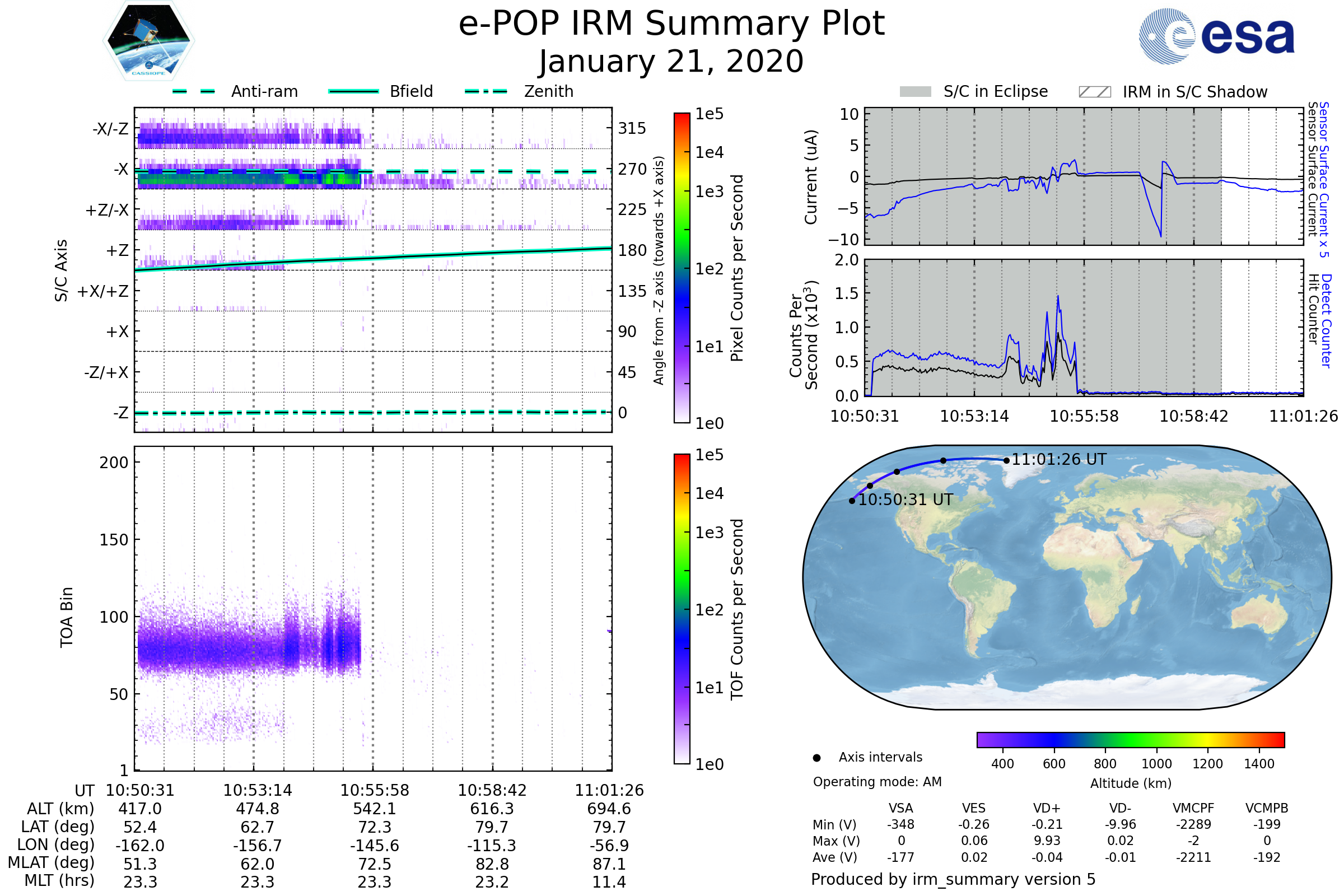Click the Anti-ram dashed legend line
The height and width of the screenshot is (896, 1344).
[x=194, y=91]
